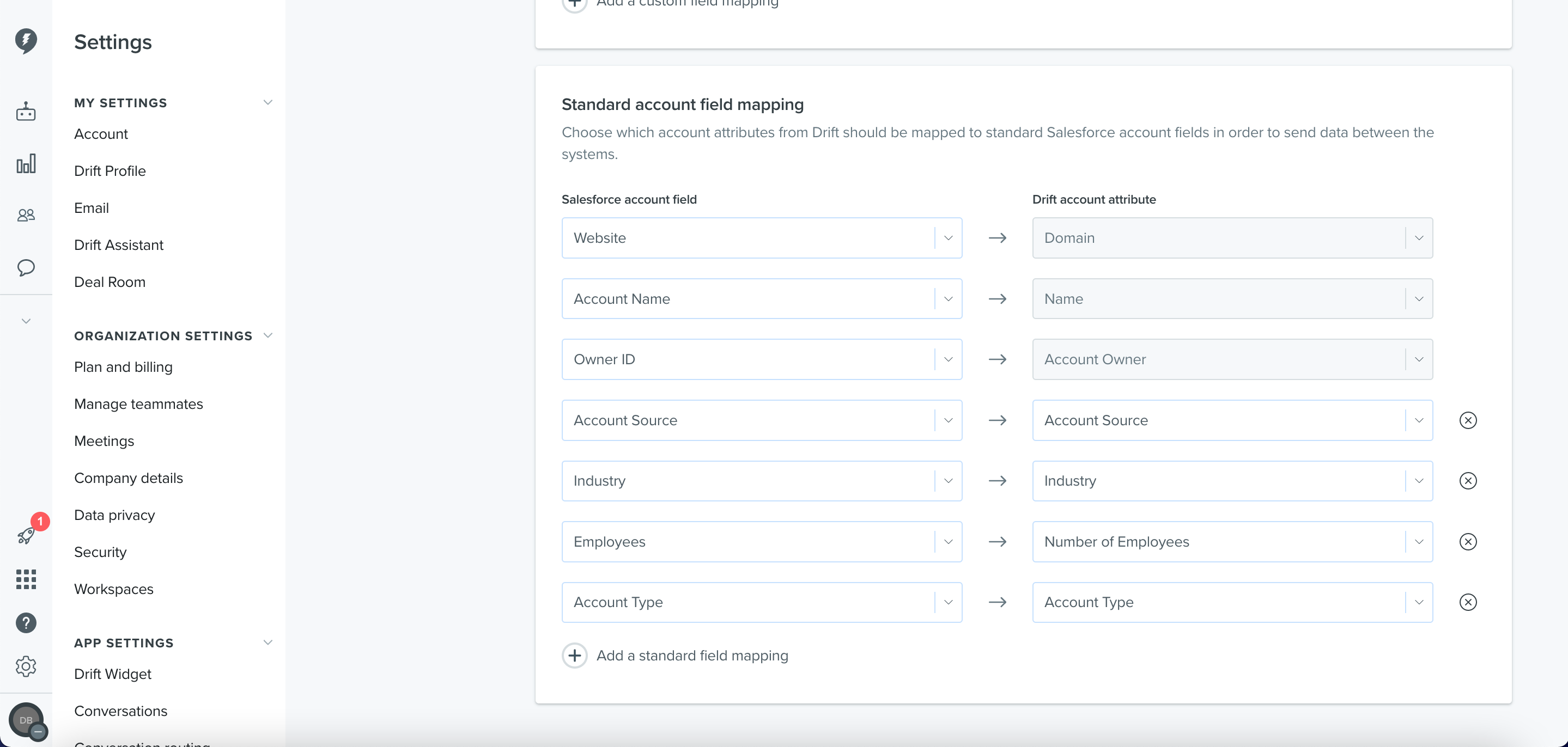
Task: Go to Account settings
Action: click(x=101, y=134)
